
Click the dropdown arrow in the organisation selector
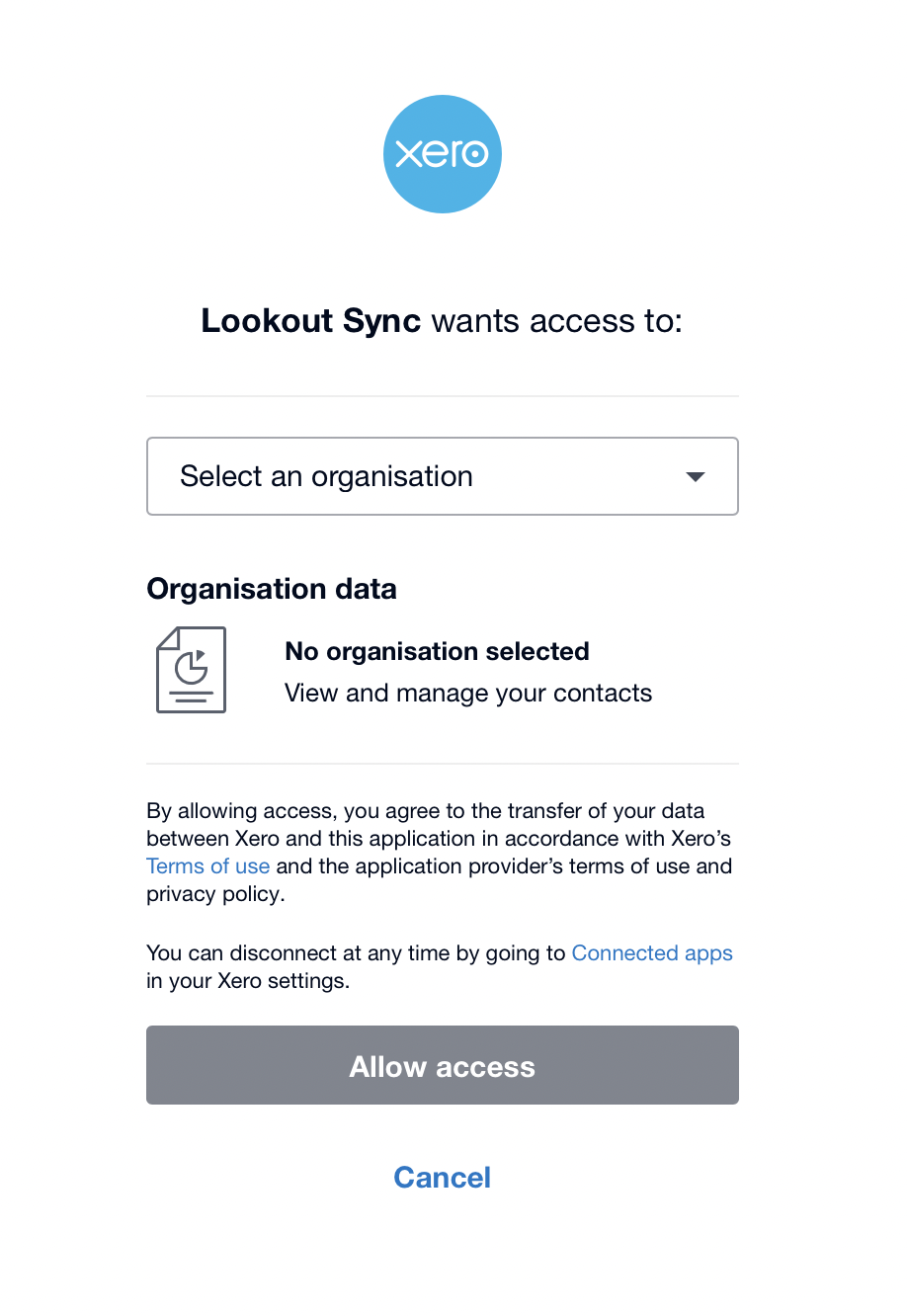point(696,477)
